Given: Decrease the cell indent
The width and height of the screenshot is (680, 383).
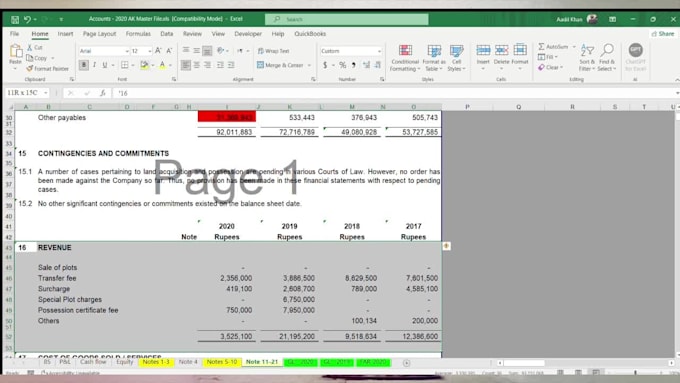Looking at the screenshot, I should (x=220, y=65).
